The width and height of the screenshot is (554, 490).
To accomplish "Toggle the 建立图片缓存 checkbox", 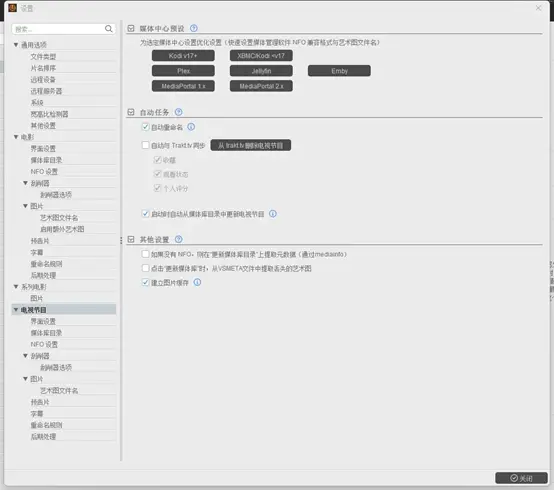I will pyautogui.click(x=145, y=282).
